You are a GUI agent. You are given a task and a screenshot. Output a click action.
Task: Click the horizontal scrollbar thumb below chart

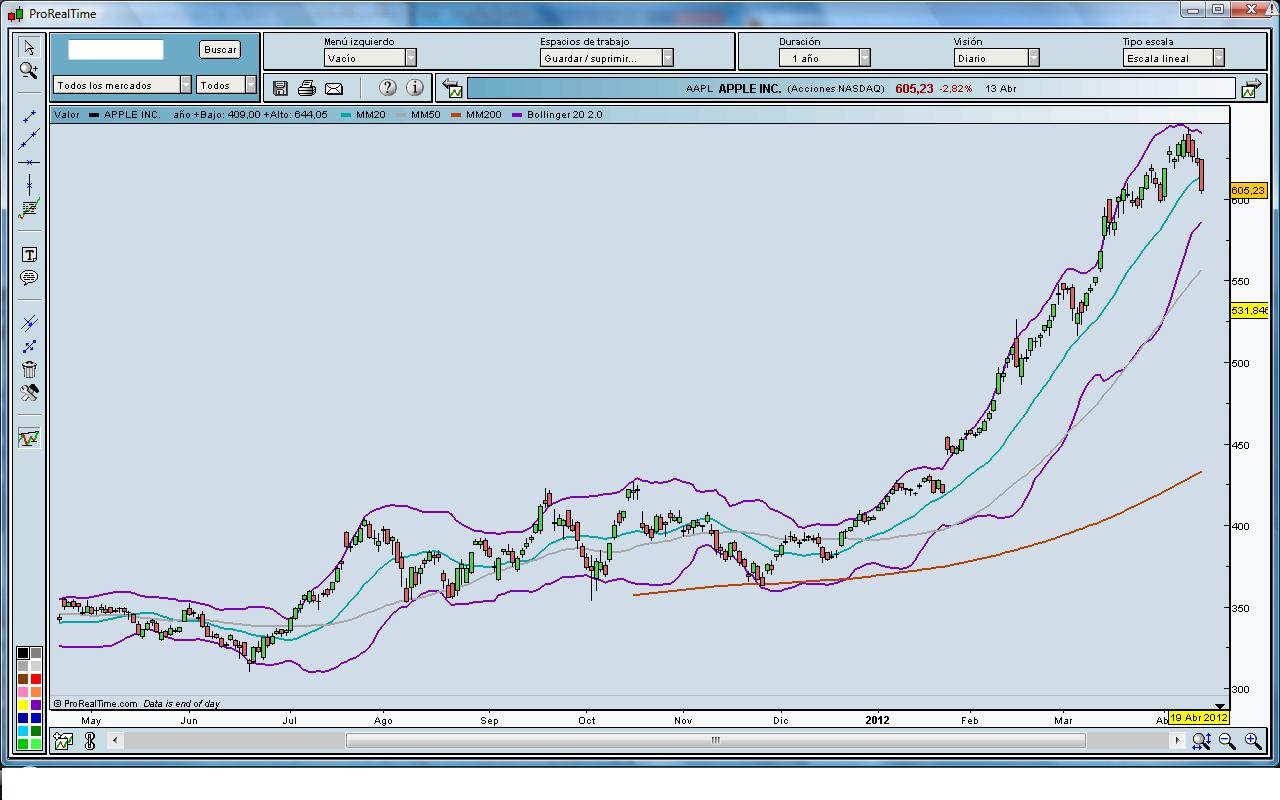715,741
